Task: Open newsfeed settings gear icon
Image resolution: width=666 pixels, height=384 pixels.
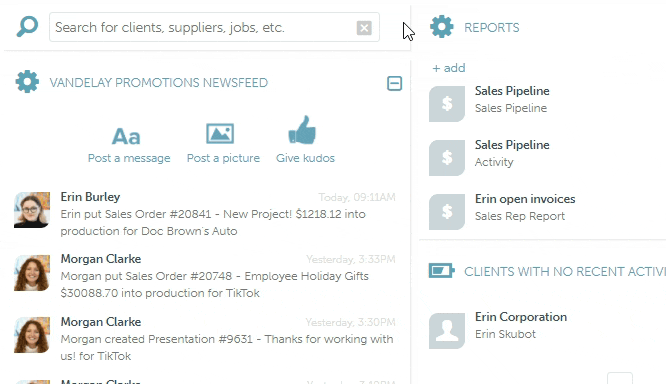Action: (27, 82)
